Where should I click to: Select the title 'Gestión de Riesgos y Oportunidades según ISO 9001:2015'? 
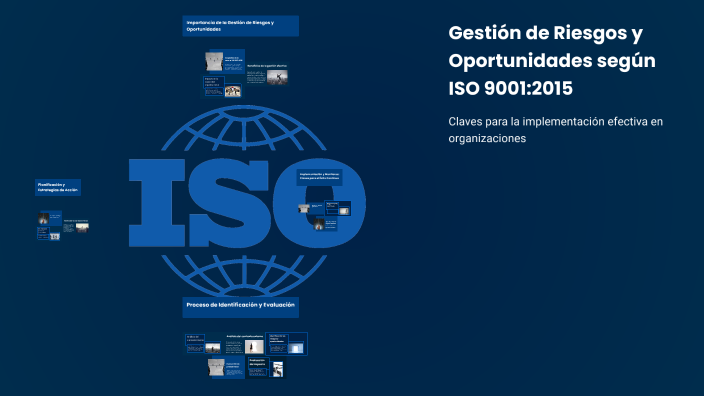tap(552, 61)
